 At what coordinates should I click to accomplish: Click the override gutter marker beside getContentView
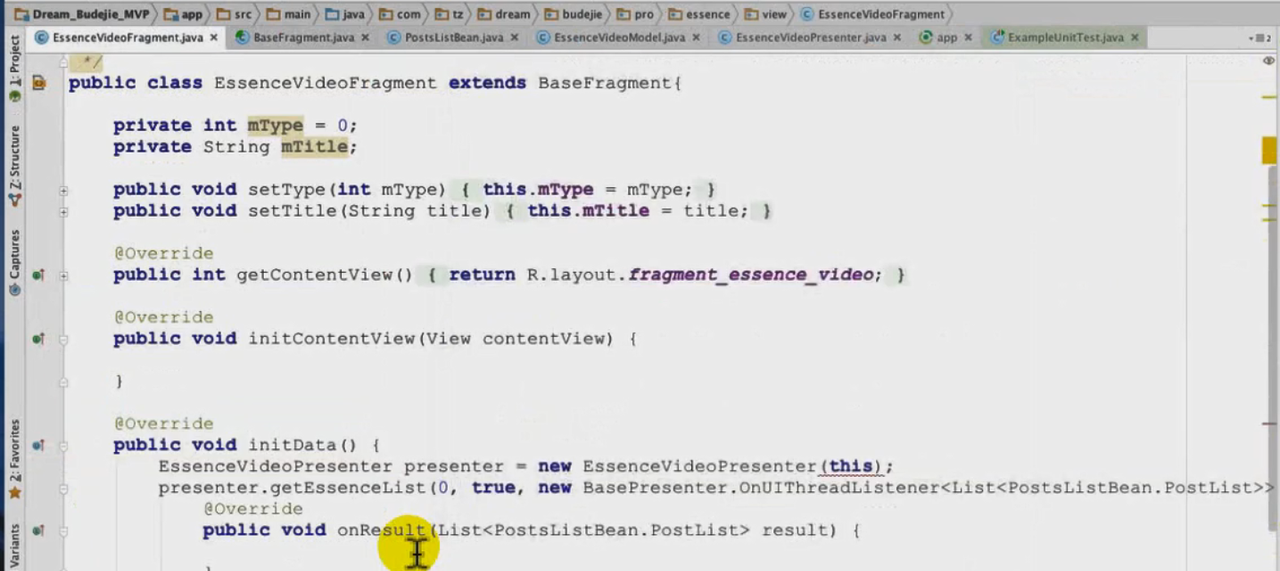pyautogui.click(x=38, y=275)
